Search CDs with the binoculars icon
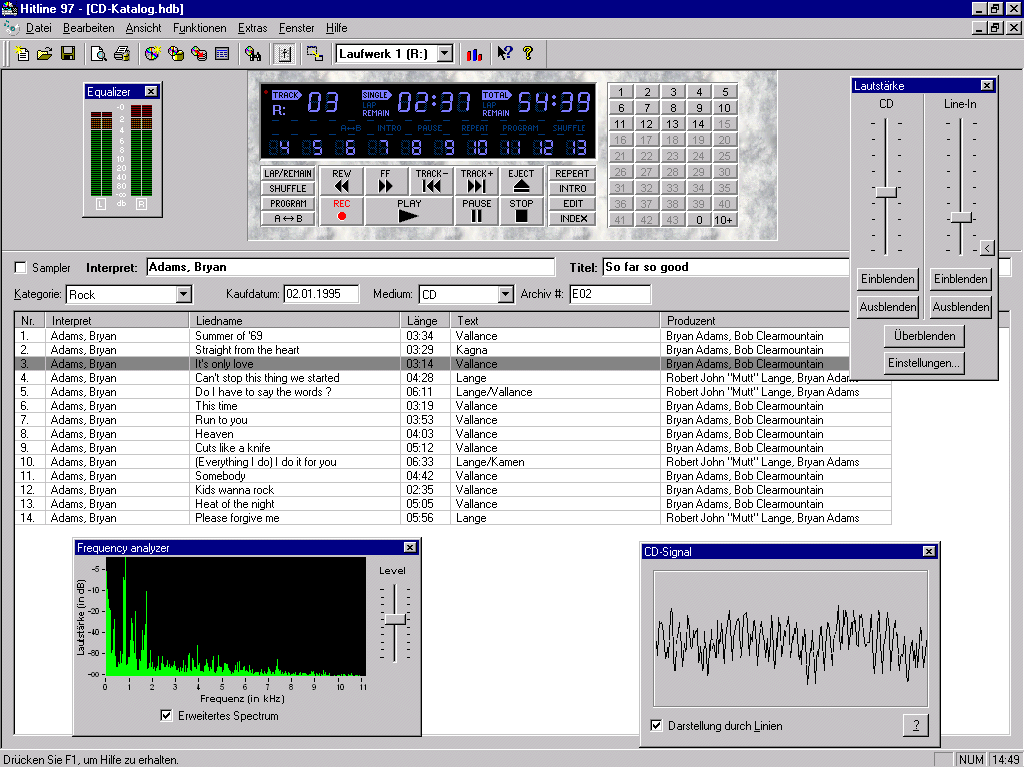1024x768 pixels. tap(253, 54)
